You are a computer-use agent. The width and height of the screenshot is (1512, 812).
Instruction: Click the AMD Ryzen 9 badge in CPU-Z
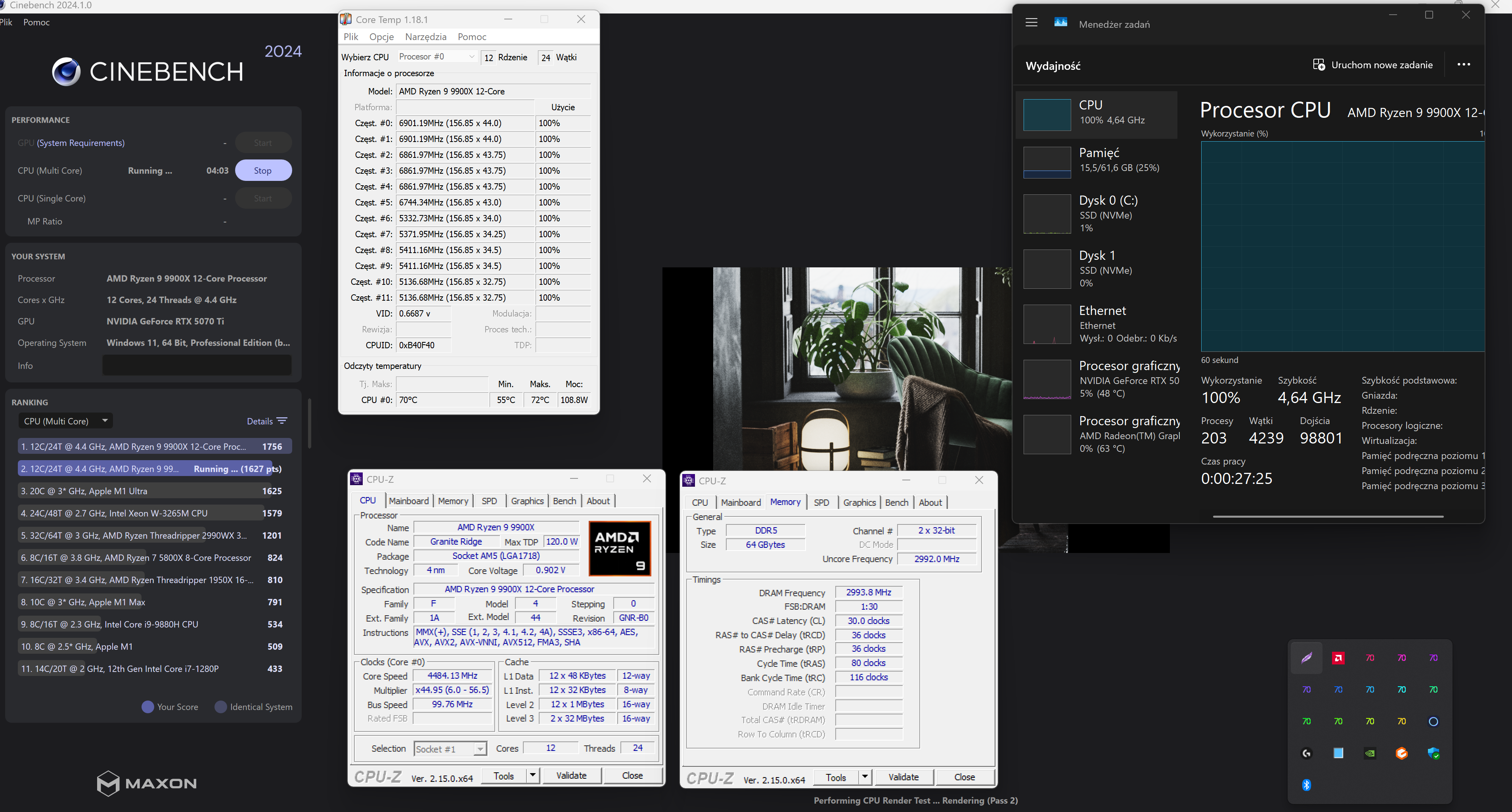[x=619, y=548]
